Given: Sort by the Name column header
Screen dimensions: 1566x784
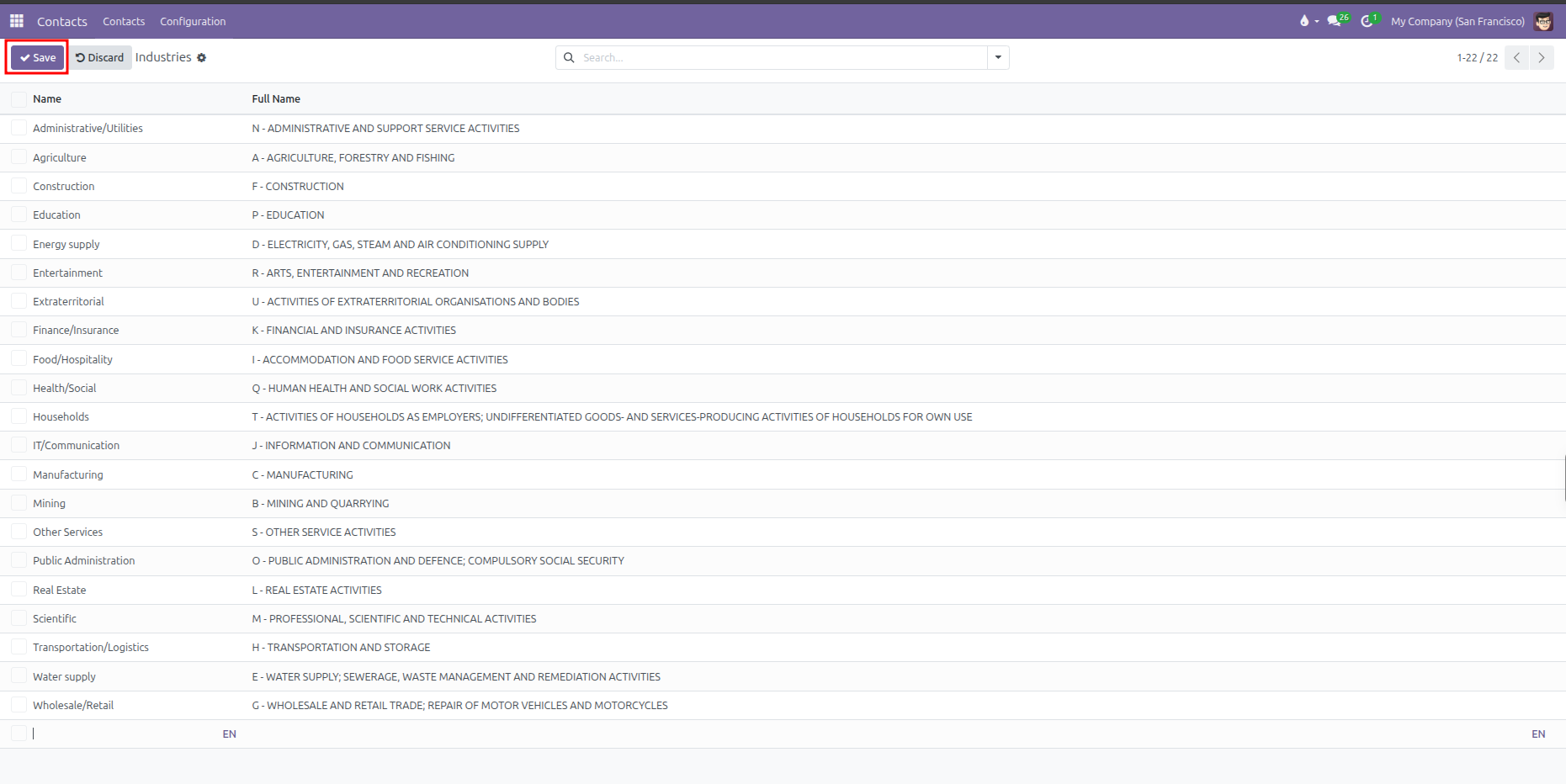Looking at the screenshot, I should (47, 99).
